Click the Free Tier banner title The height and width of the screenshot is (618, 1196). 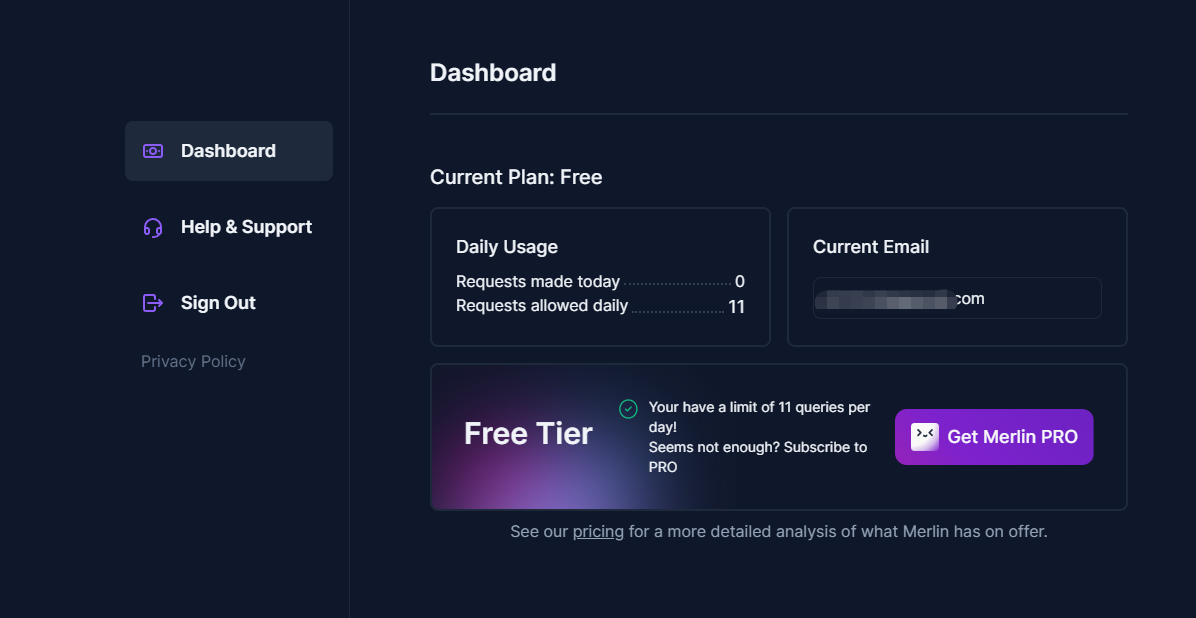tap(528, 434)
